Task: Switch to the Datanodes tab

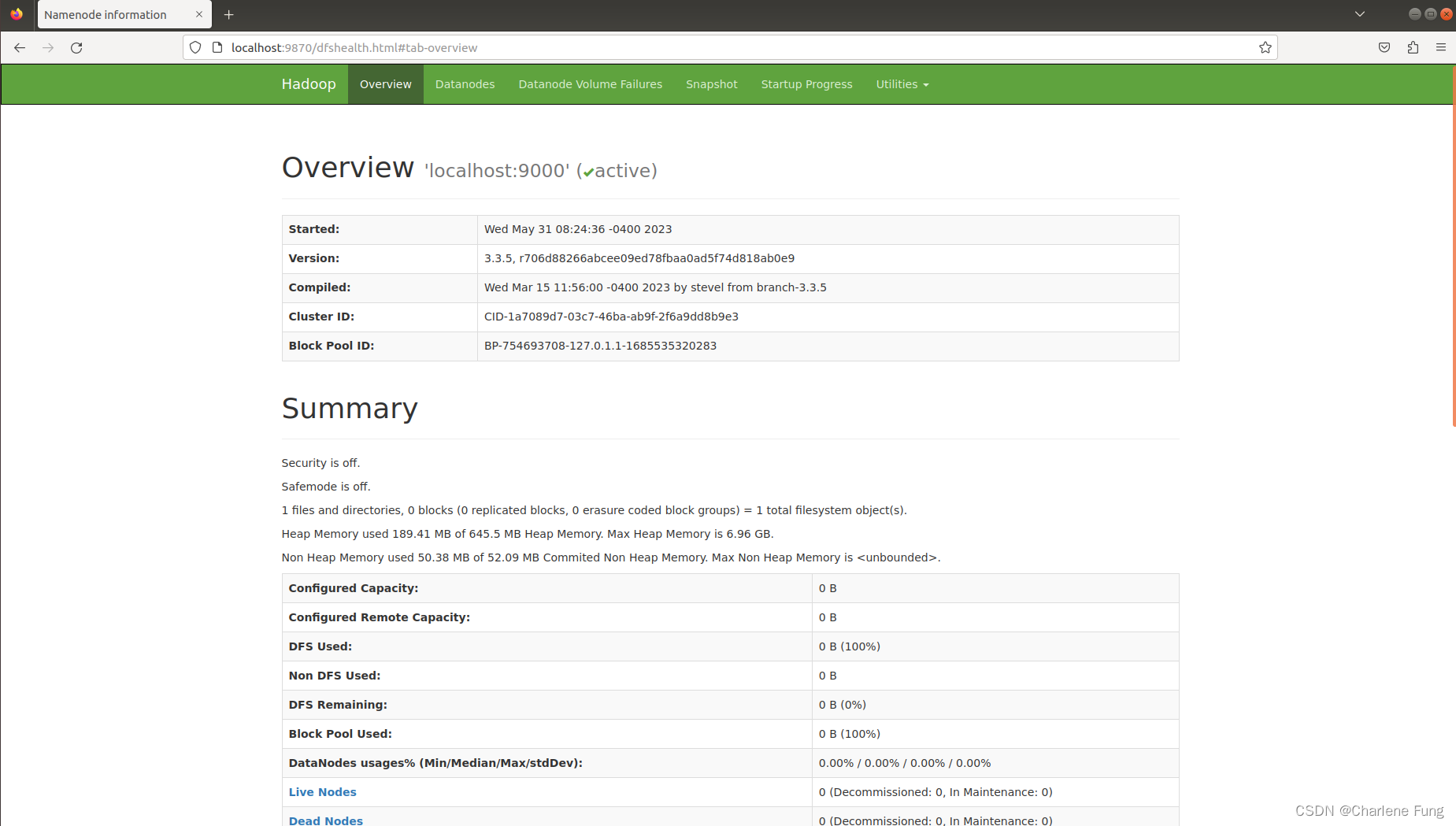Action: pos(465,84)
